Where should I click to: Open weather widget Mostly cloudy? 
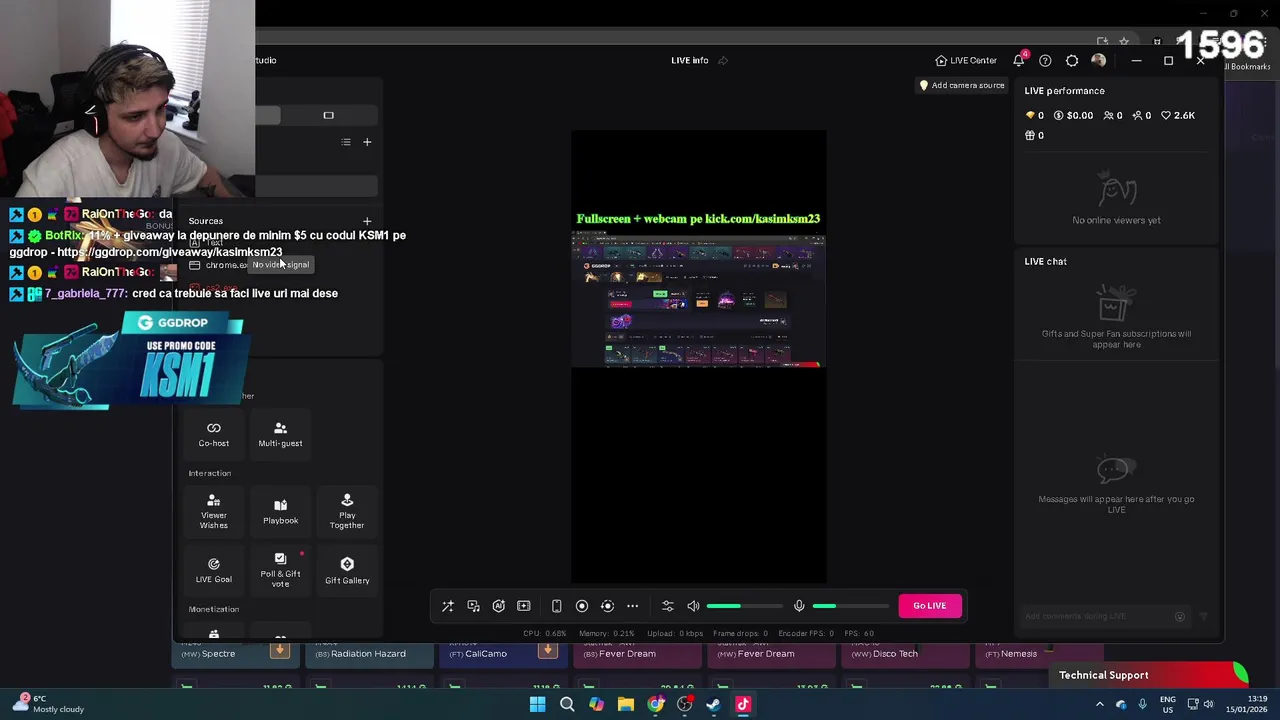tap(48, 704)
